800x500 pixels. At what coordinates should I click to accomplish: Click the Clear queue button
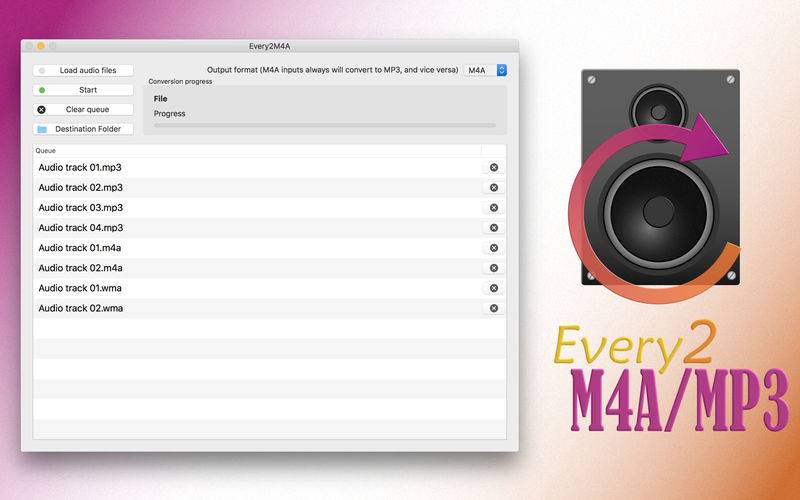coord(84,110)
